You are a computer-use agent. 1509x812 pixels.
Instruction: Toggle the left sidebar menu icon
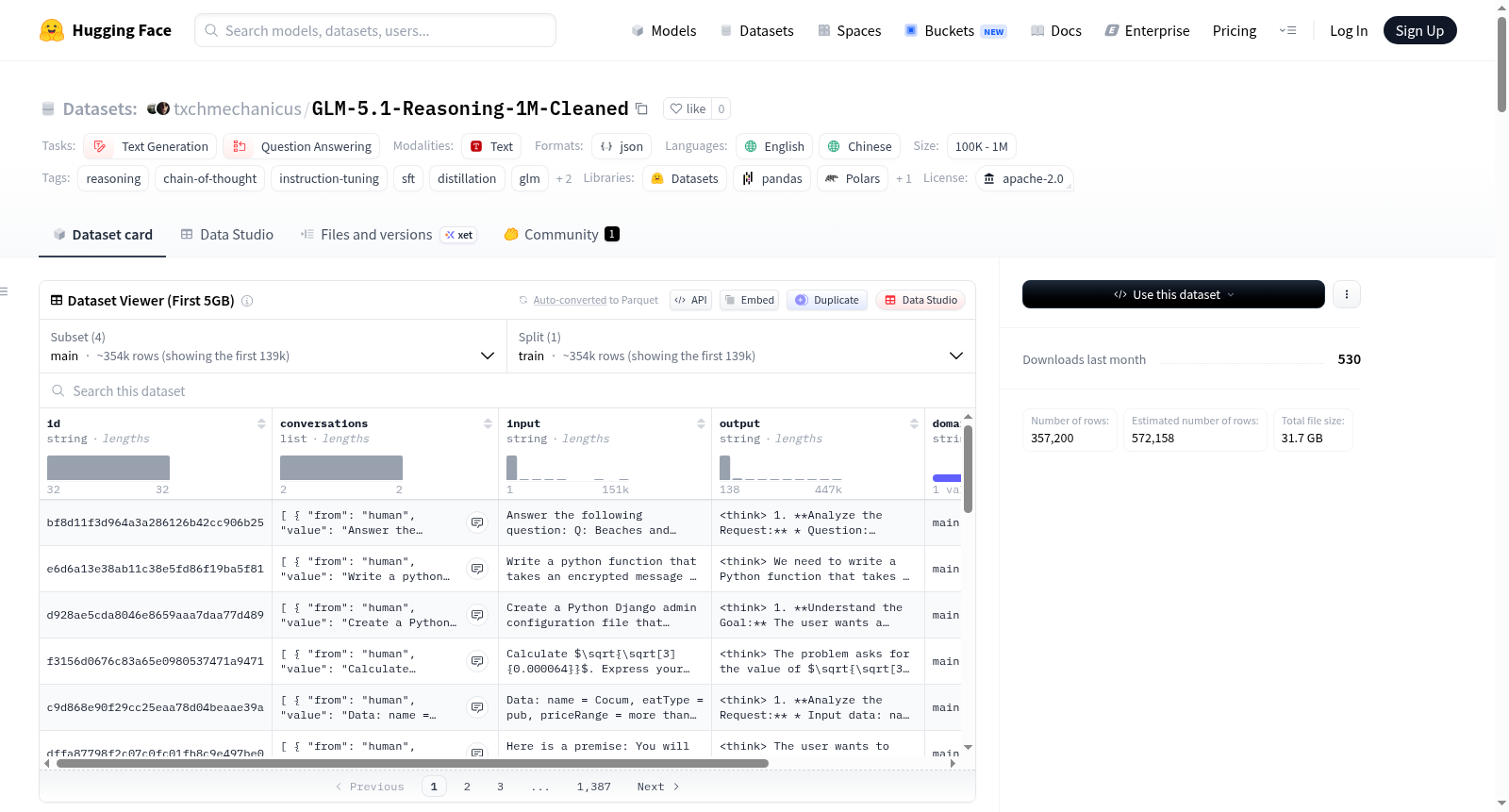pos(4,291)
